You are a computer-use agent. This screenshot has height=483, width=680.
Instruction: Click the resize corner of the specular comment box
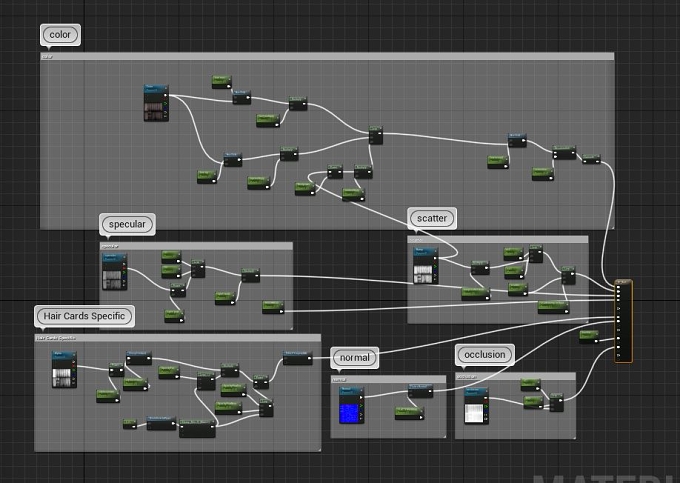290,327
